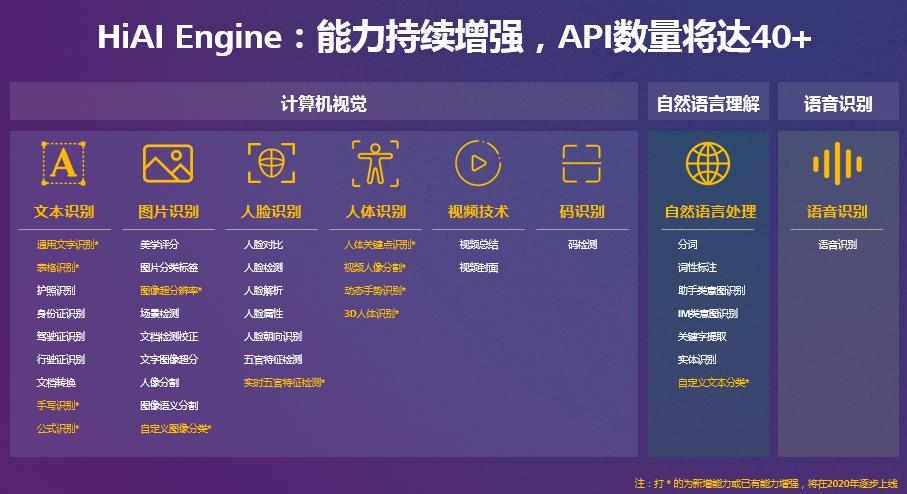Viewport: 907px width, 494px height.
Task: Choose the 助手类意图识别 entry
Action: click(711, 290)
